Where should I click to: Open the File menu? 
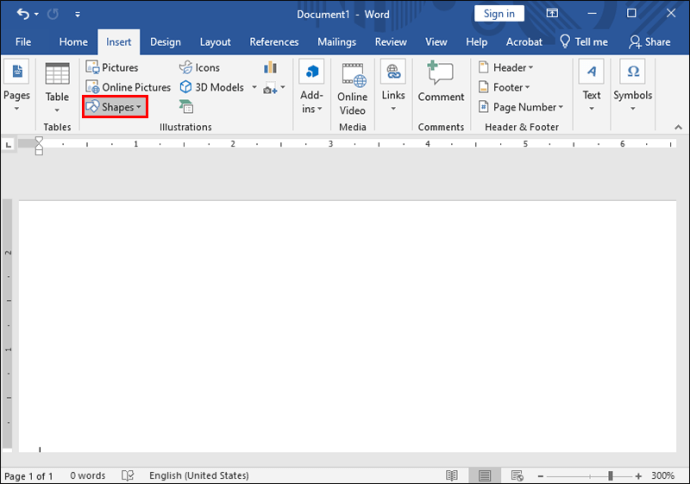tap(23, 42)
